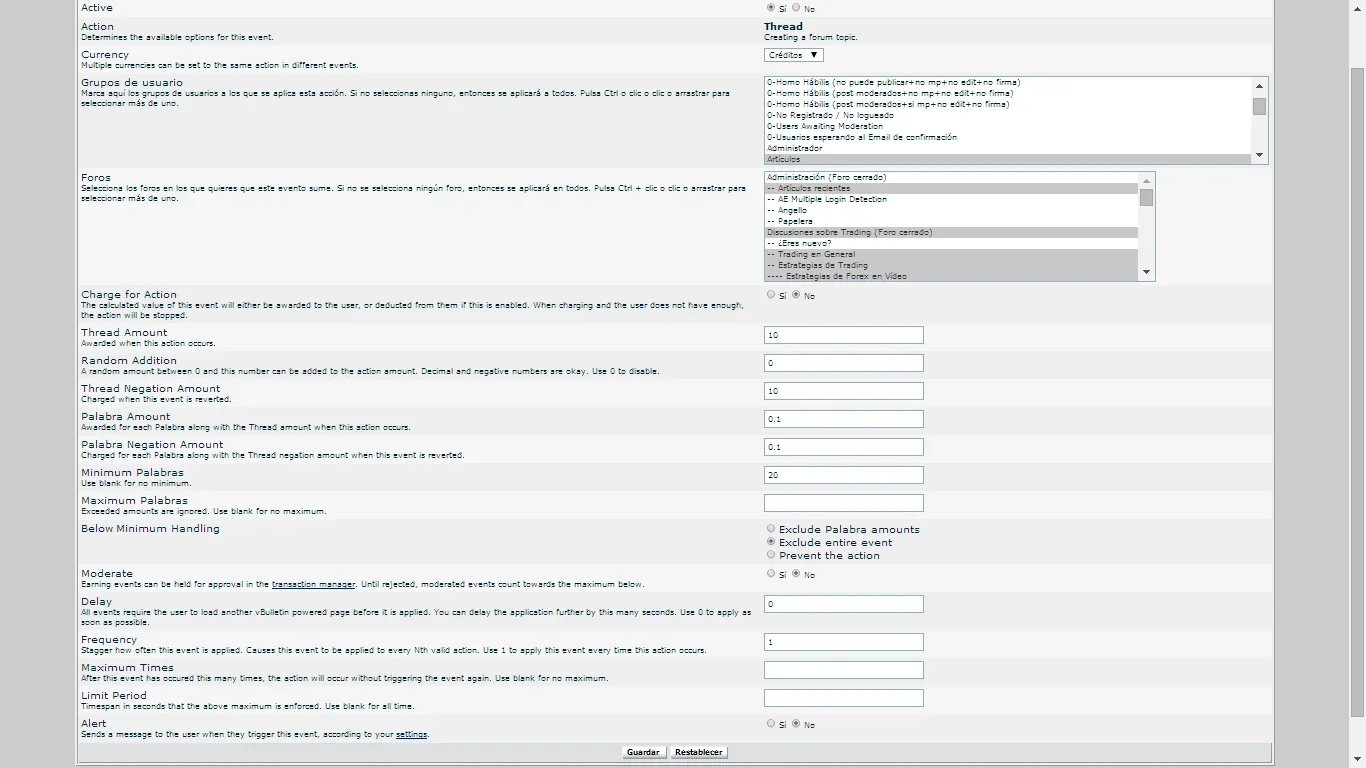The image size is (1366, 768).
Task: Select 0-Usuarios esperando al Email de confirmación
Action: [x=1008, y=137]
